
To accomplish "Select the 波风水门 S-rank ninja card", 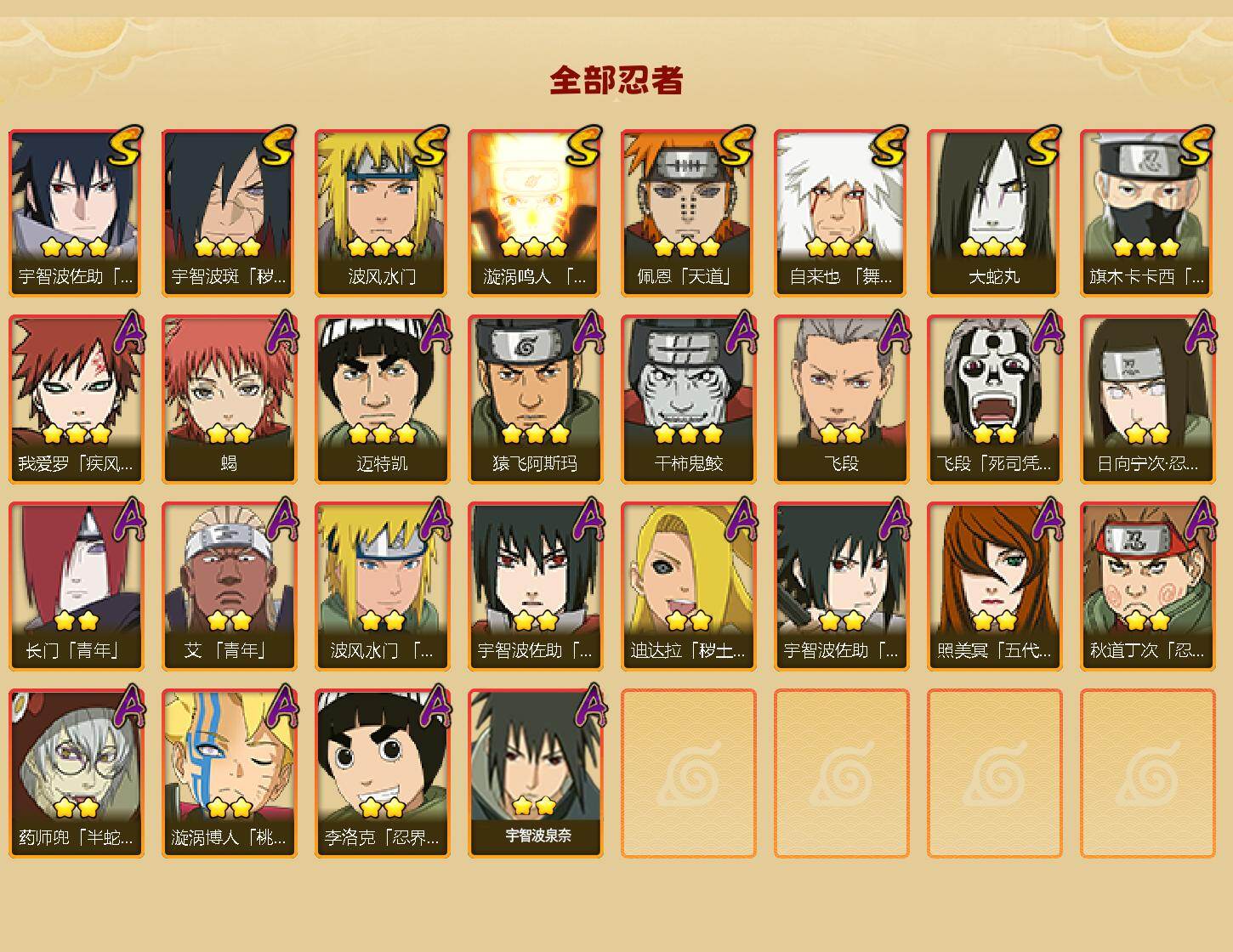I will click(x=382, y=212).
